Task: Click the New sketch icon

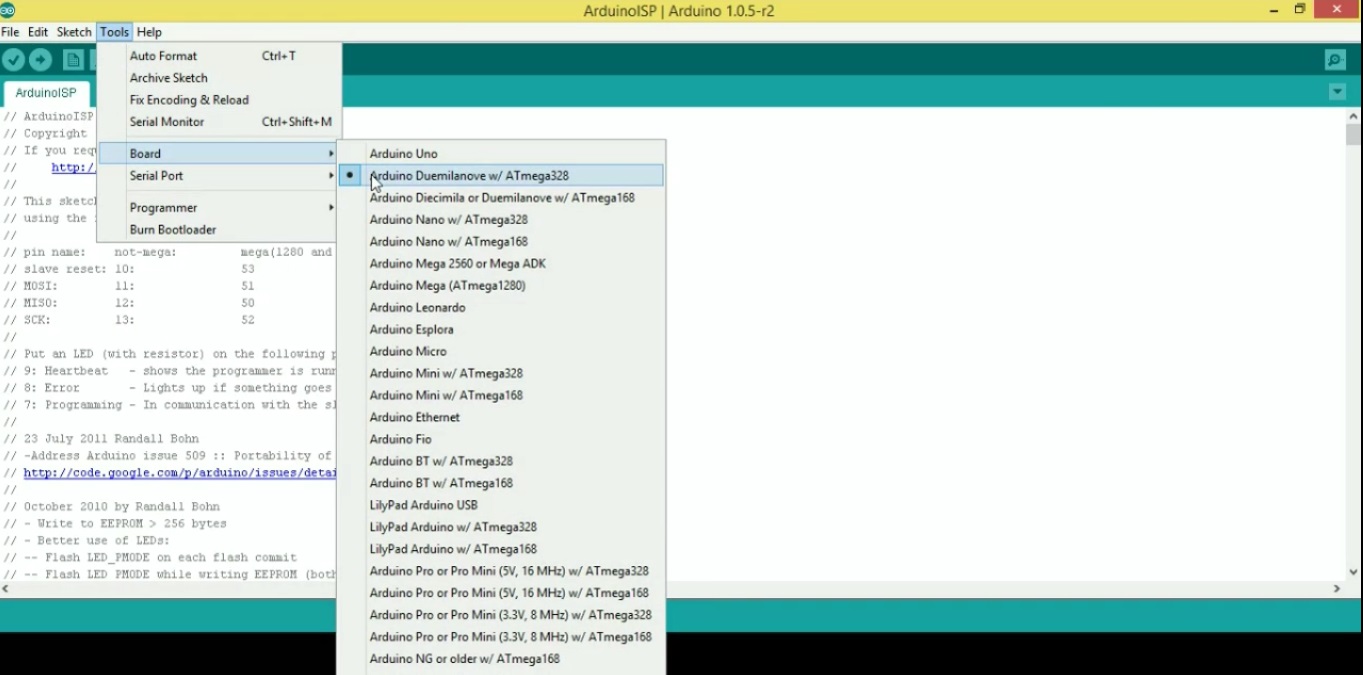Action: coord(73,60)
